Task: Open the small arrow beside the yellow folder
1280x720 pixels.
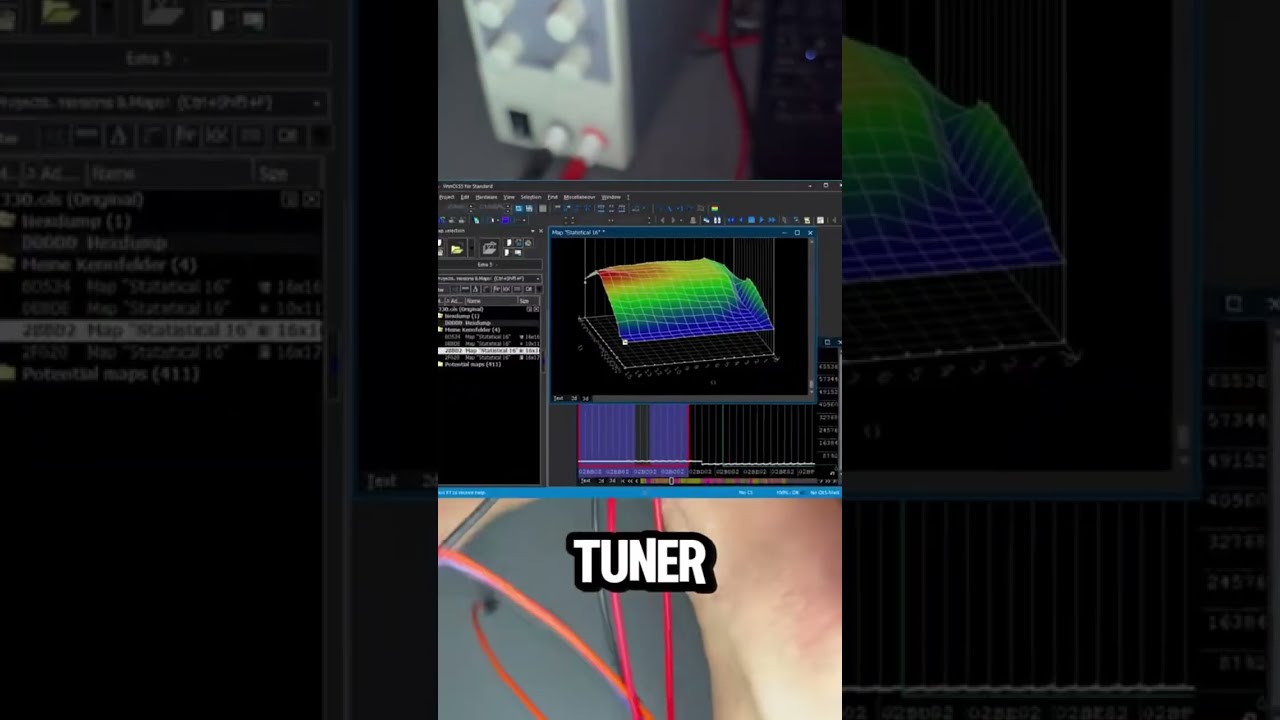Action: coord(471,248)
